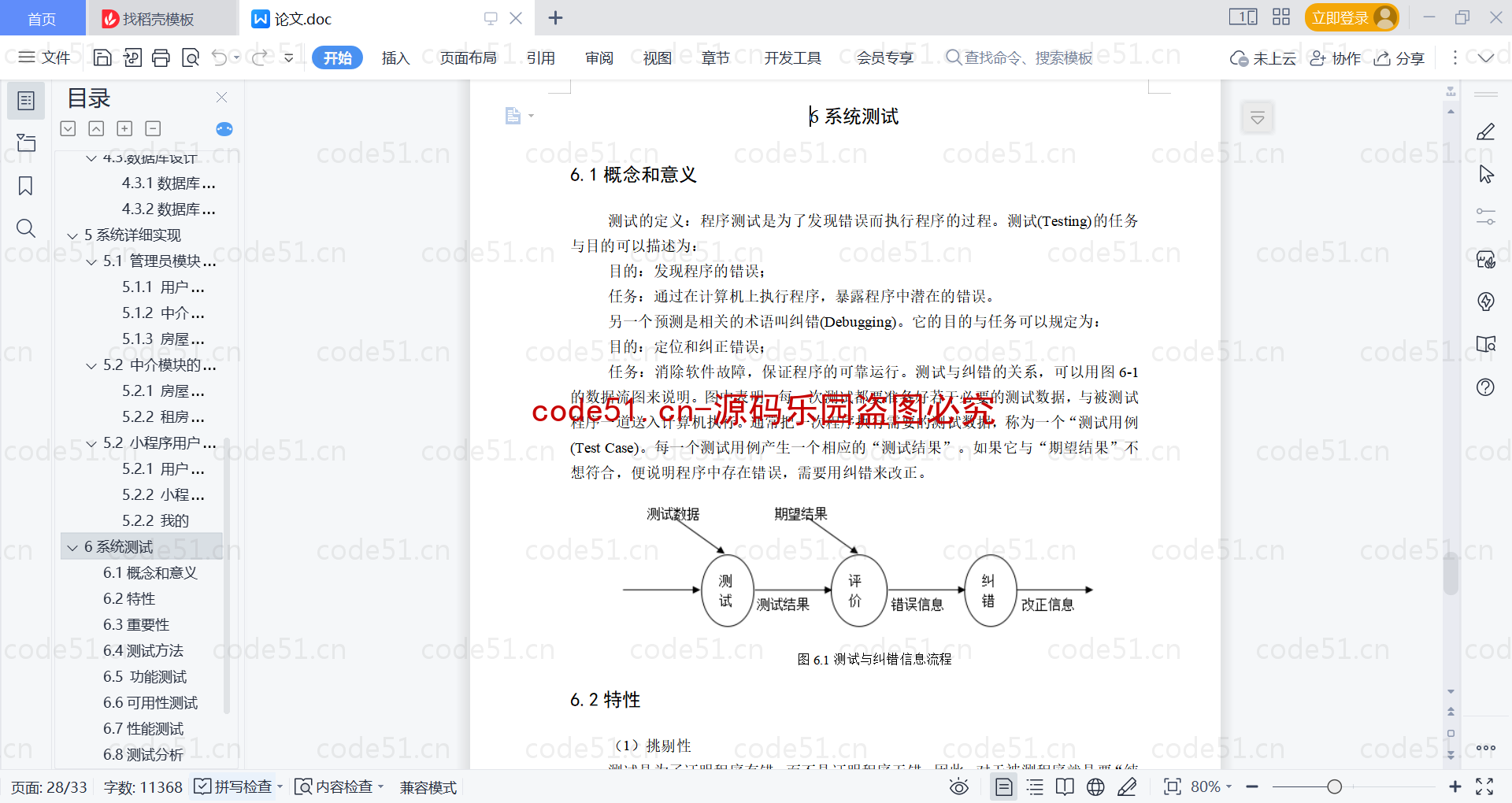Open the 插入 ribbon tab

395,57
